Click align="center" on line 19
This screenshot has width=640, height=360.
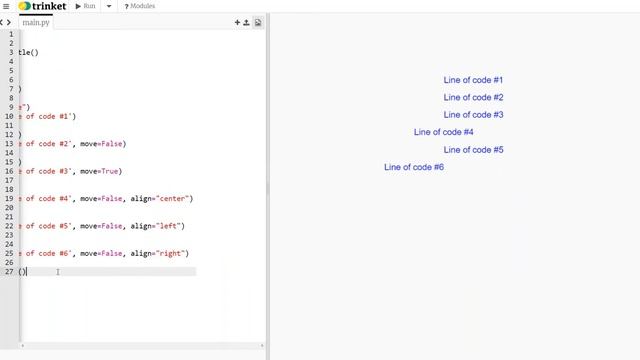pos(160,198)
